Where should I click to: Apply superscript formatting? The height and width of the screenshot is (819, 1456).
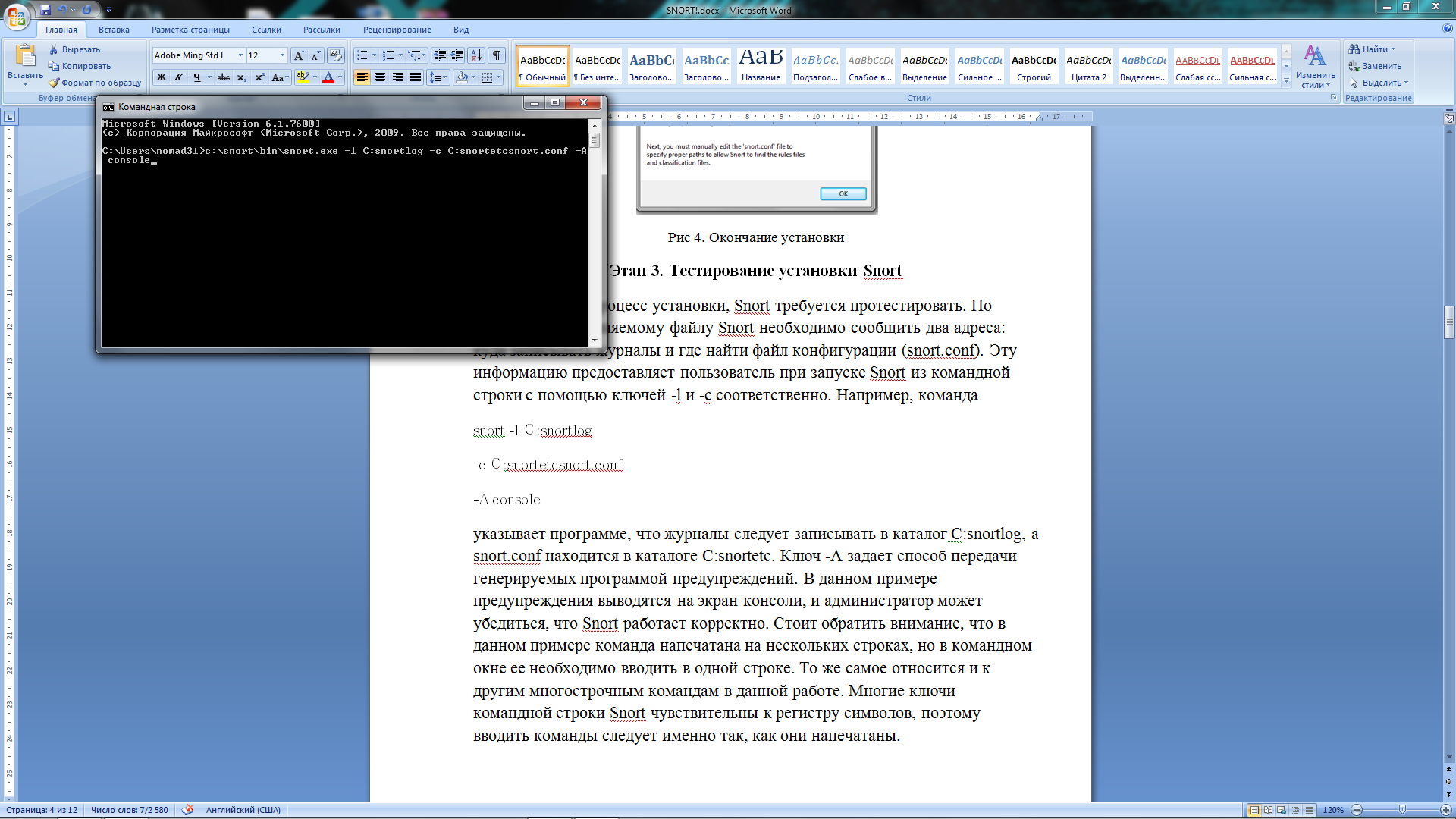tap(259, 77)
